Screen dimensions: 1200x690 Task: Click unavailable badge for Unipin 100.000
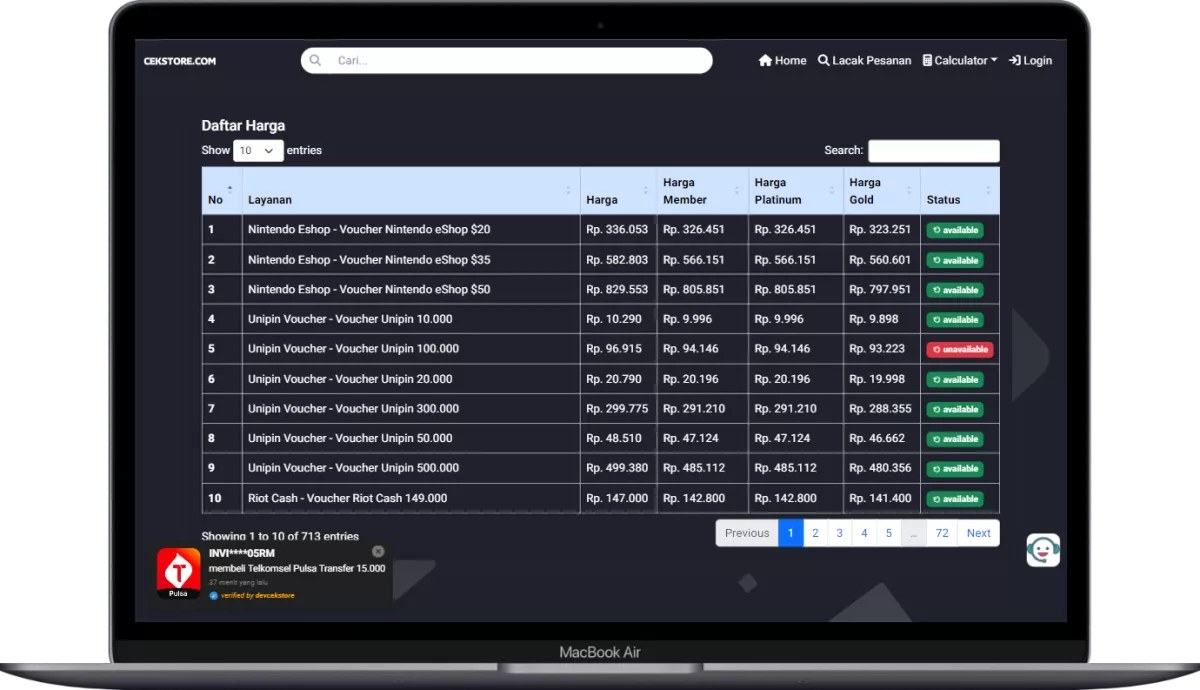959,350
